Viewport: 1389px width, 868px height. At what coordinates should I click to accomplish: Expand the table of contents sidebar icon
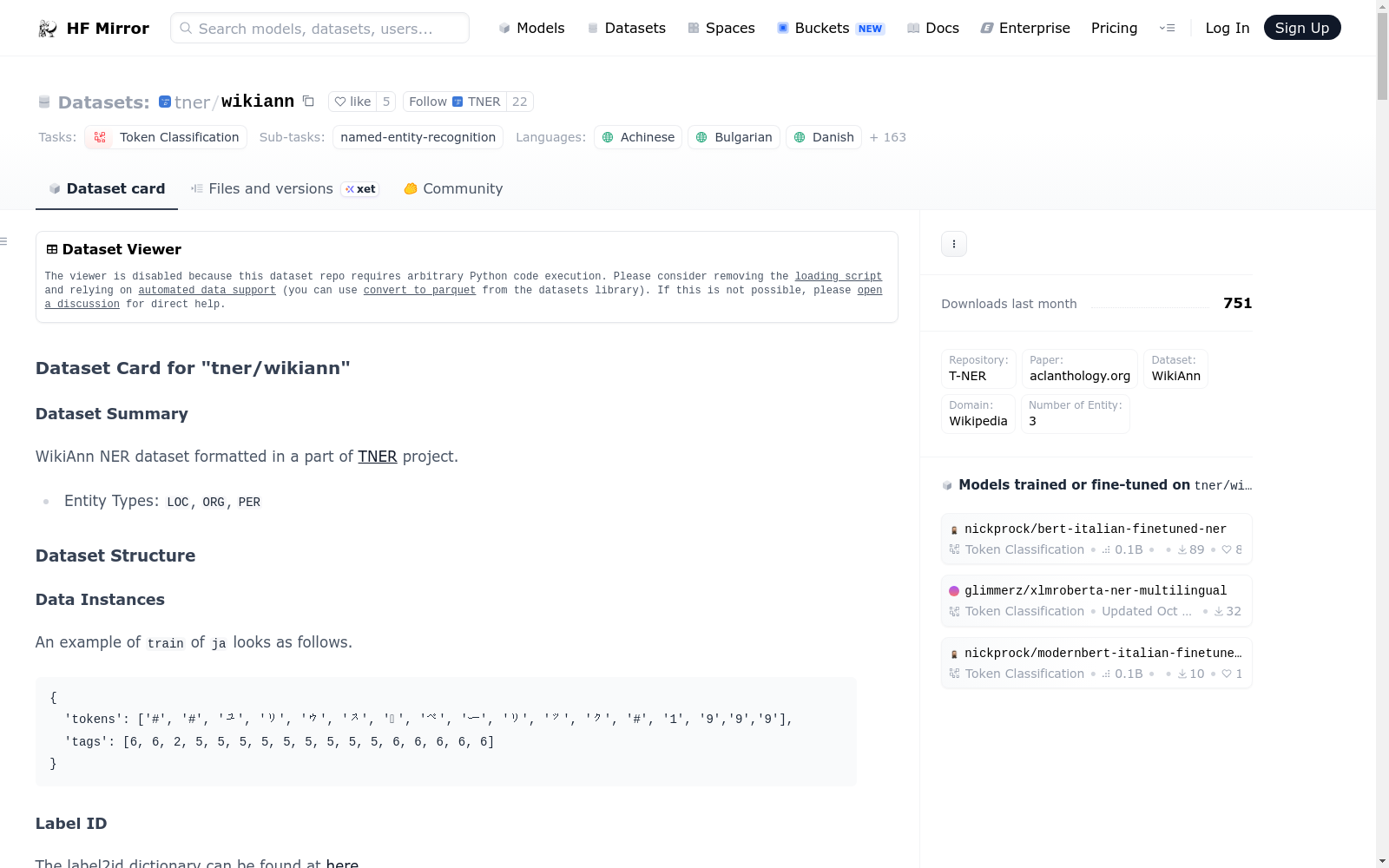[x=4, y=241]
